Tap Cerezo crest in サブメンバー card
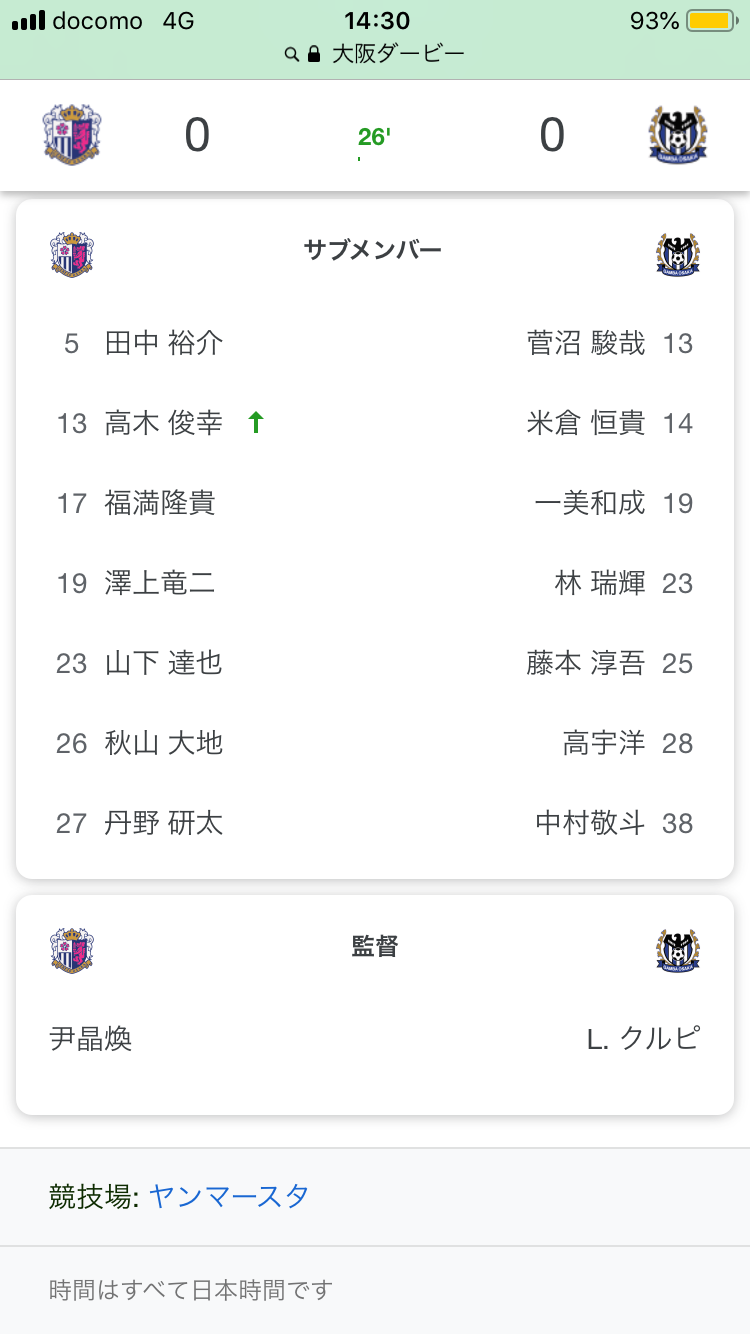The width and height of the screenshot is (750, 1334). 72,253
